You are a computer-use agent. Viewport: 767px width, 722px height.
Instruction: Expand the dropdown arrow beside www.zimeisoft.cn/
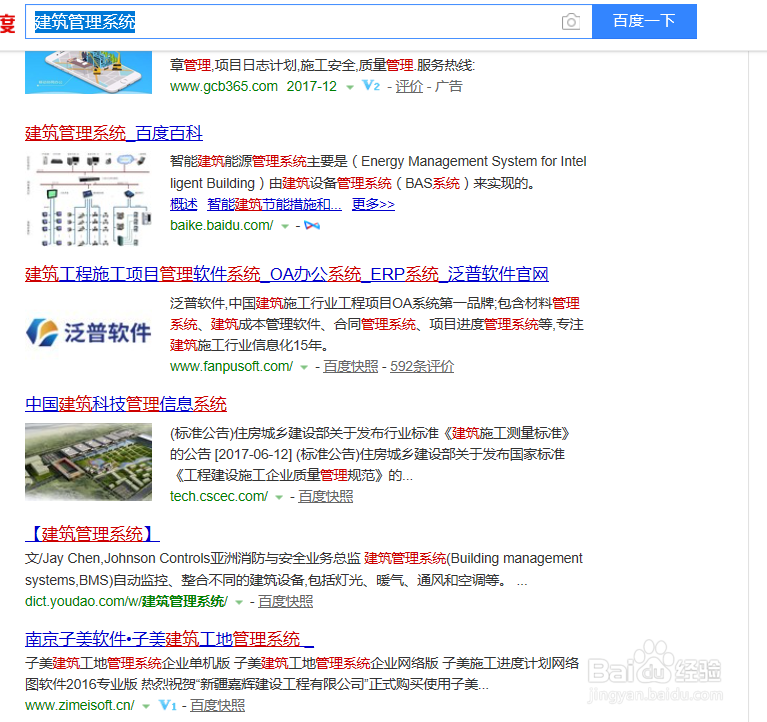(x=146, y=706)
